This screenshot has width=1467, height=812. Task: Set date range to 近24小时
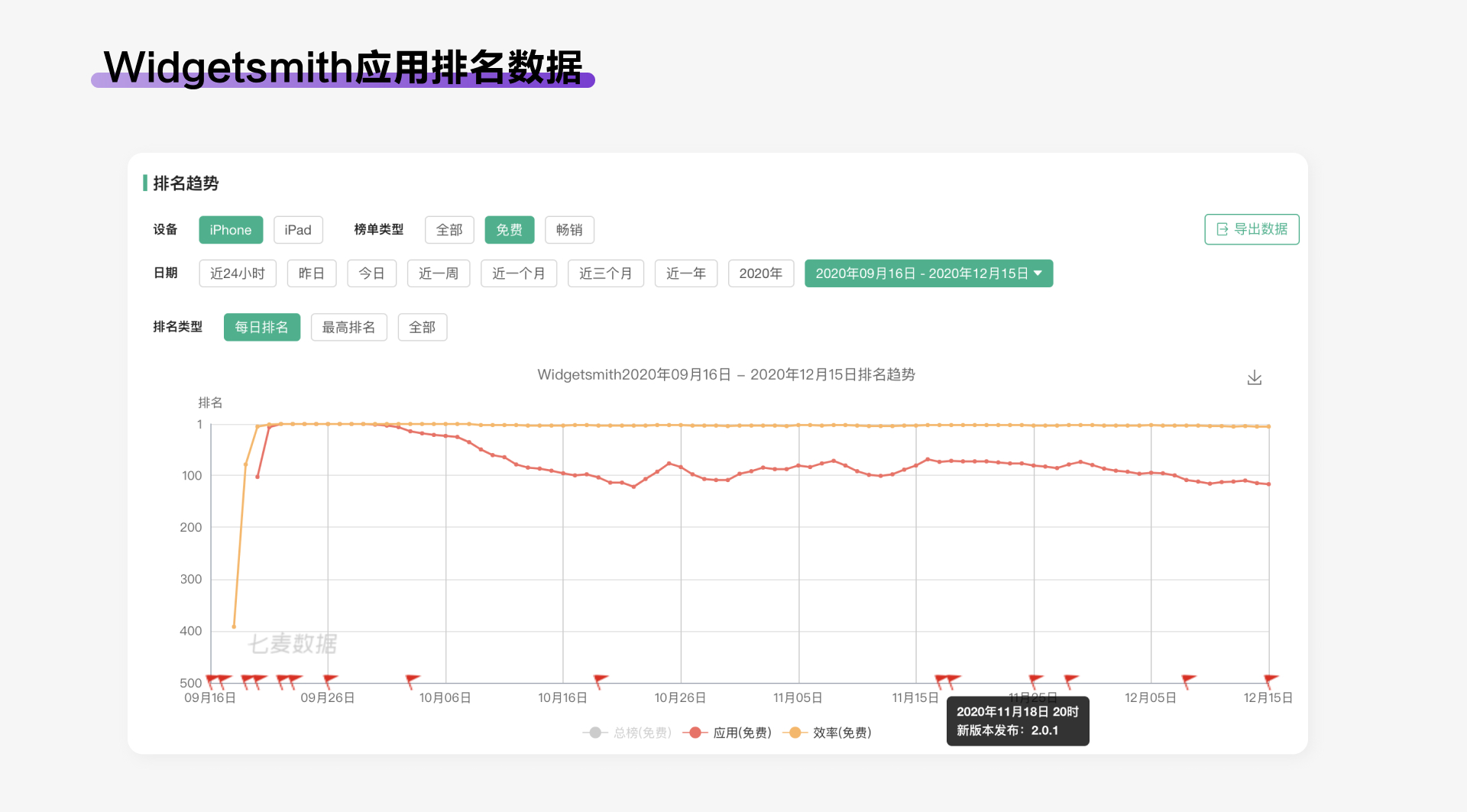pyautogui.click(x=238, y=273)
